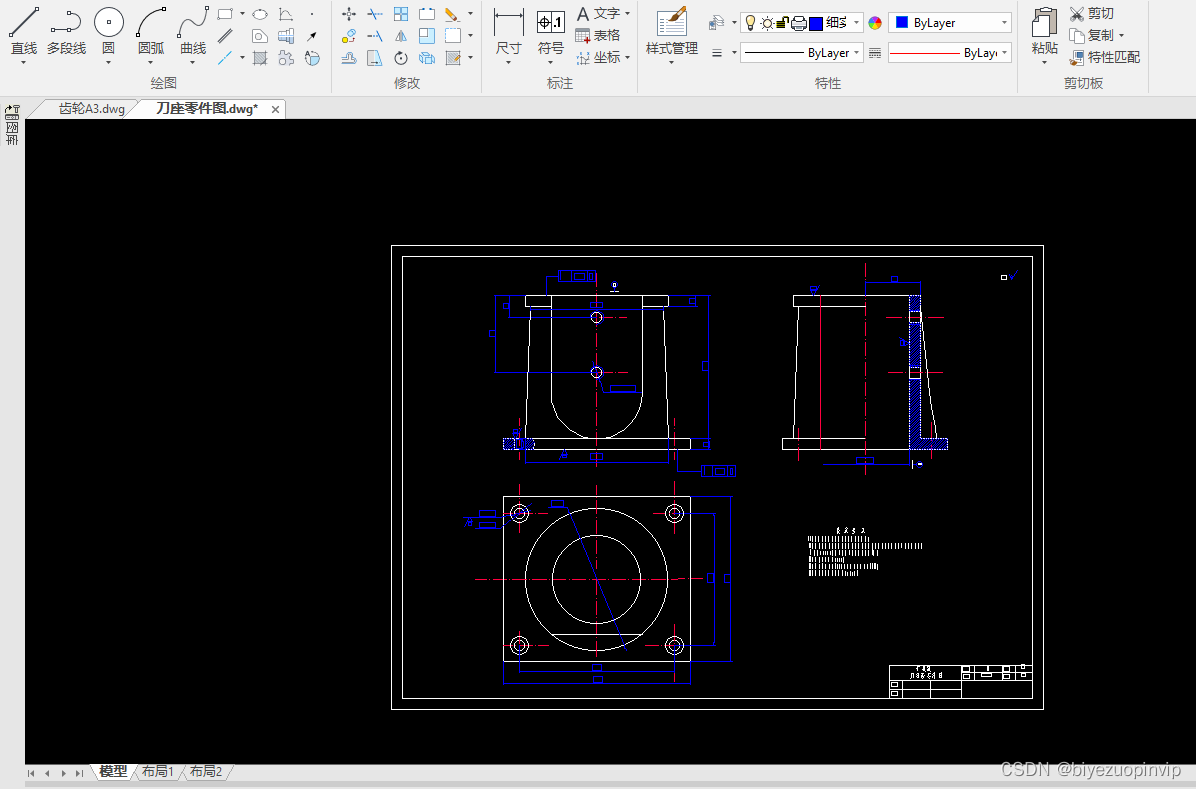Select the leader arrow icon in Draw panel
The height and width of the screenshot is (789, 1196).
click(312, 36)
